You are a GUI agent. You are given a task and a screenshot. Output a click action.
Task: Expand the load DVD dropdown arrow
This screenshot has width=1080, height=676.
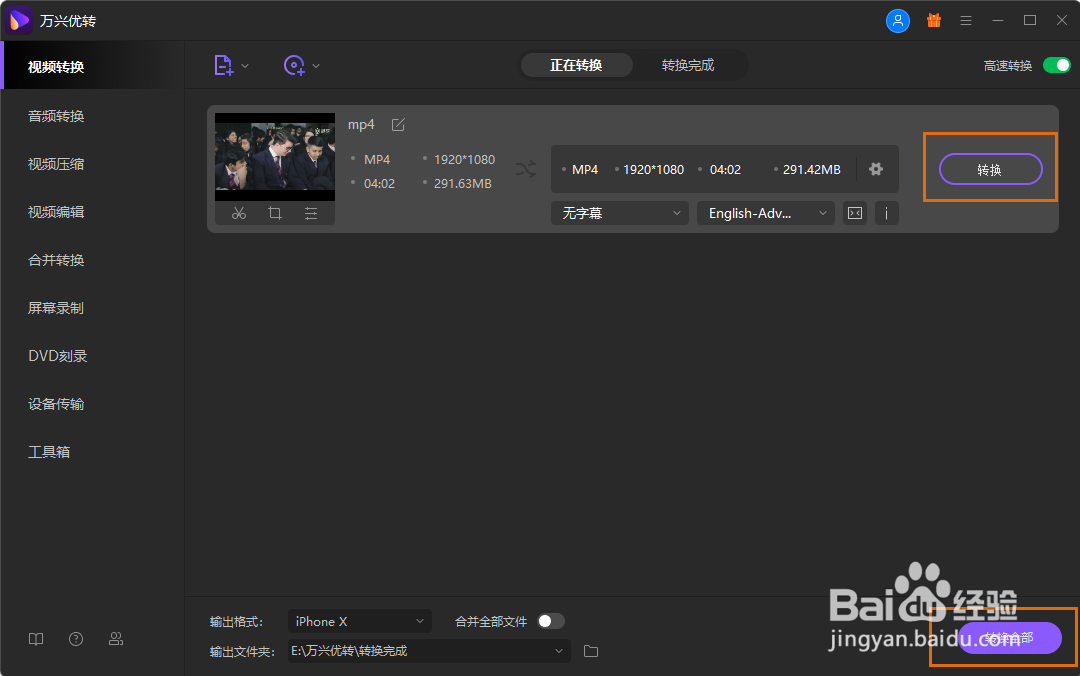316,66
